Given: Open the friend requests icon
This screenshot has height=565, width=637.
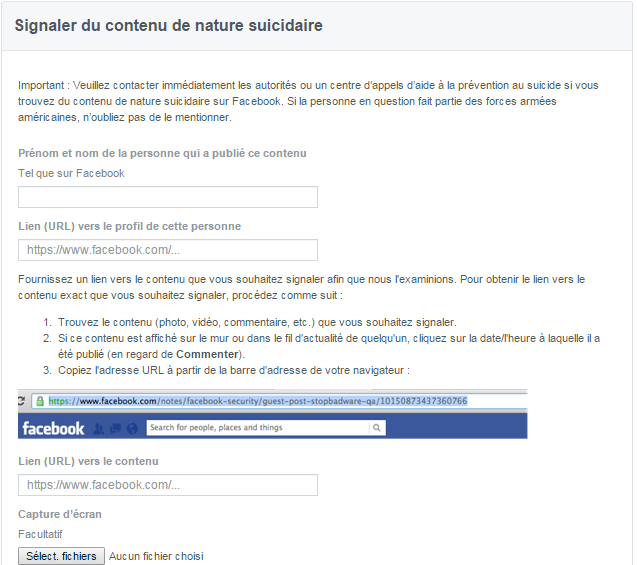Looking at the screenshot, I should click(x=99, y=428).
